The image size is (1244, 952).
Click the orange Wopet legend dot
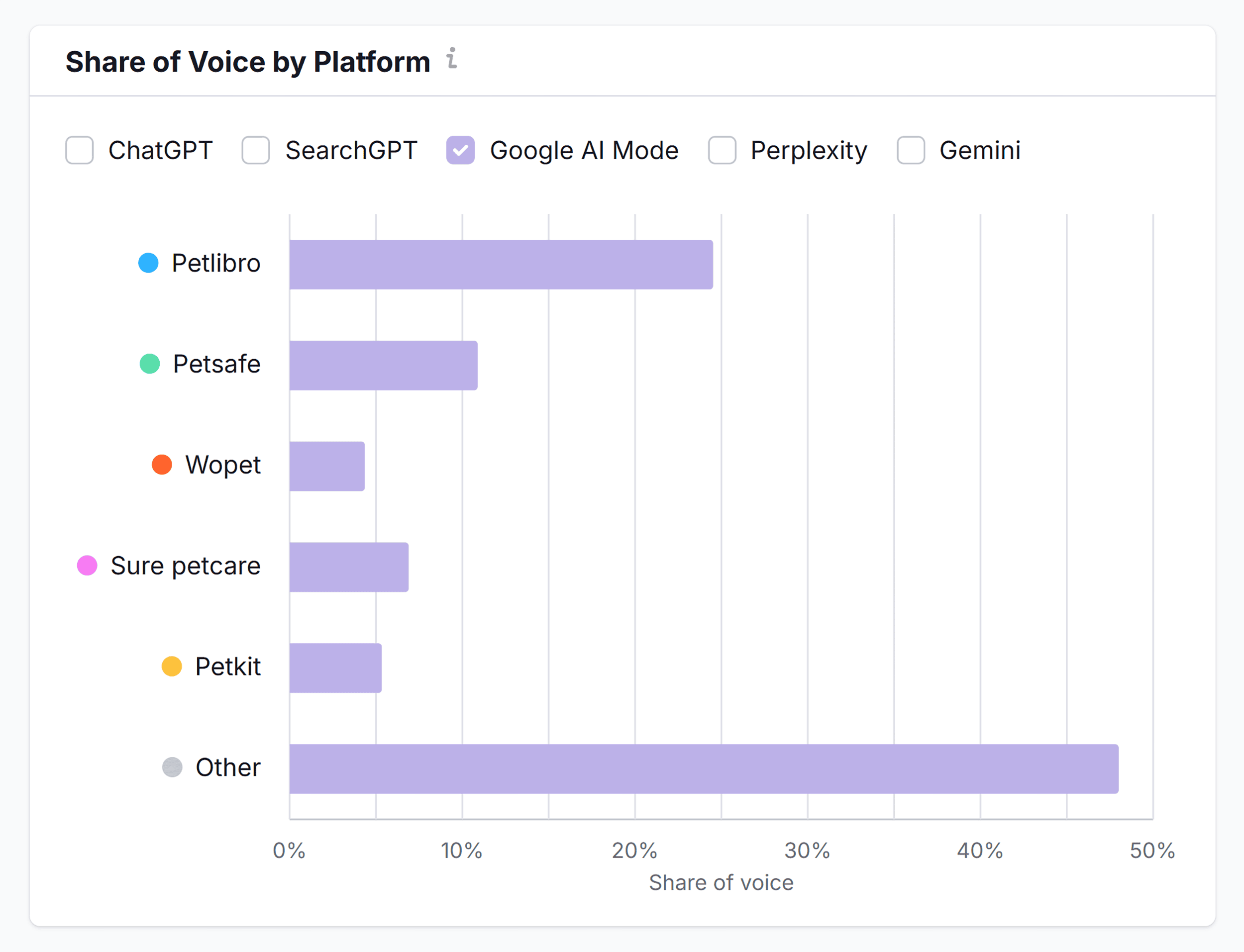point(162,464)
